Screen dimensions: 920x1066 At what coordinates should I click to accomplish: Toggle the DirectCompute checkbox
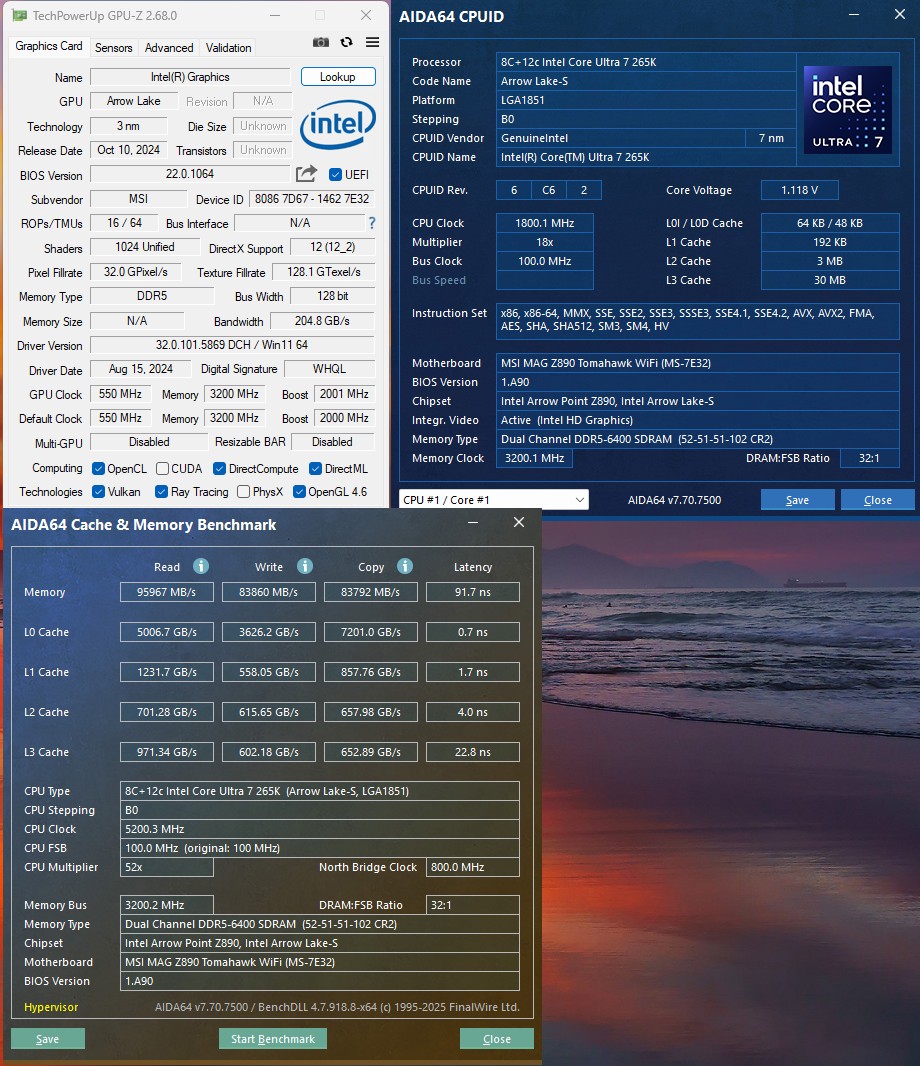(220, 468)
